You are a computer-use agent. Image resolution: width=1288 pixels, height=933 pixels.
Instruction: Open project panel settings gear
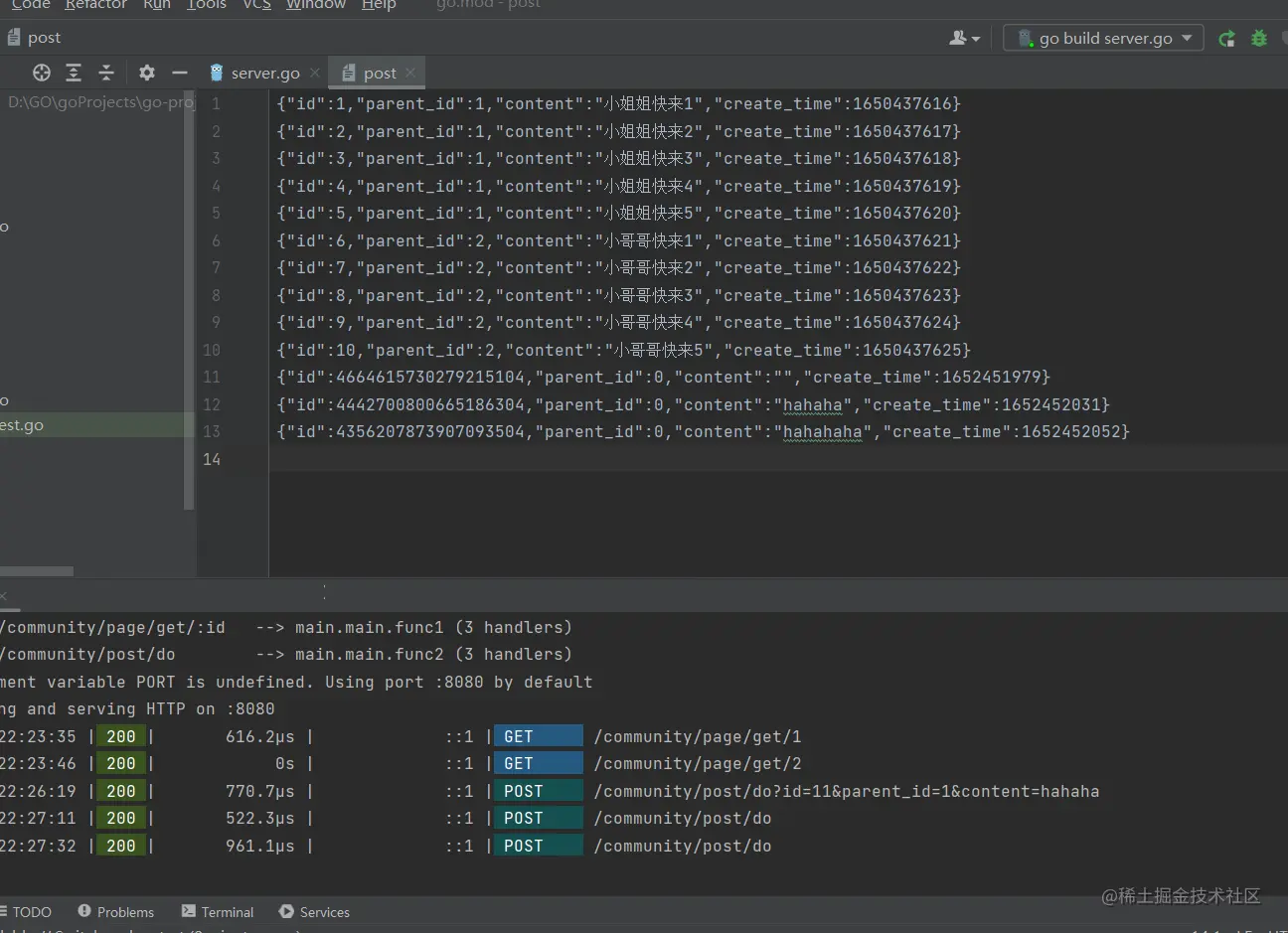pos(147,73)
